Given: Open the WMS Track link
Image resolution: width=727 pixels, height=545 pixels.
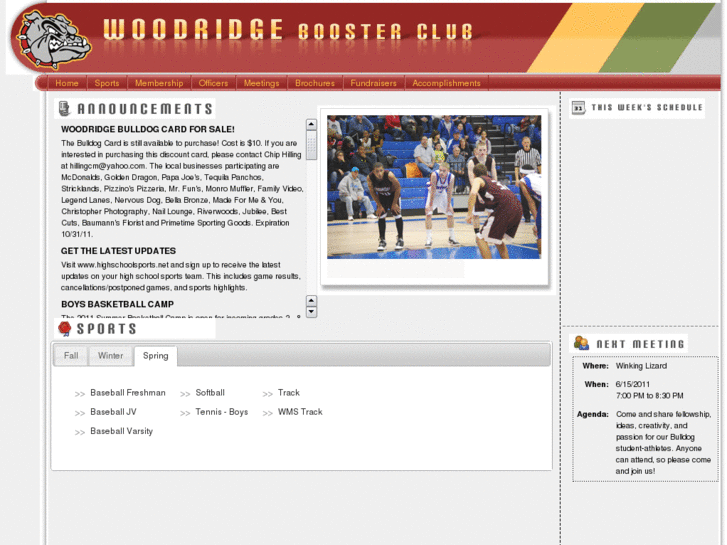Looking at the screenshot, I should (300, 412).
